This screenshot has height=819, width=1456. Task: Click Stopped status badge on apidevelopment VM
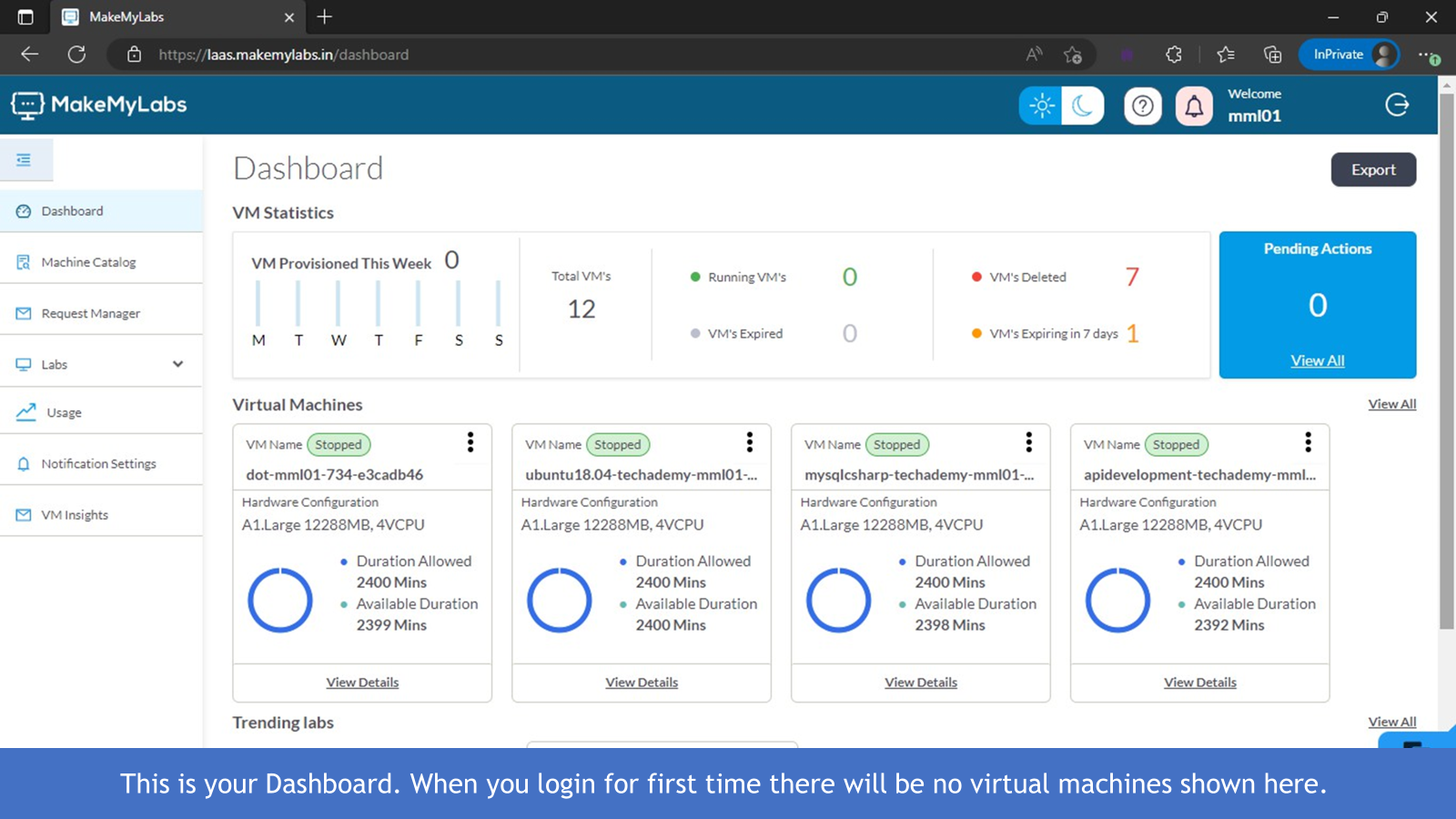tap(1177, 445)
